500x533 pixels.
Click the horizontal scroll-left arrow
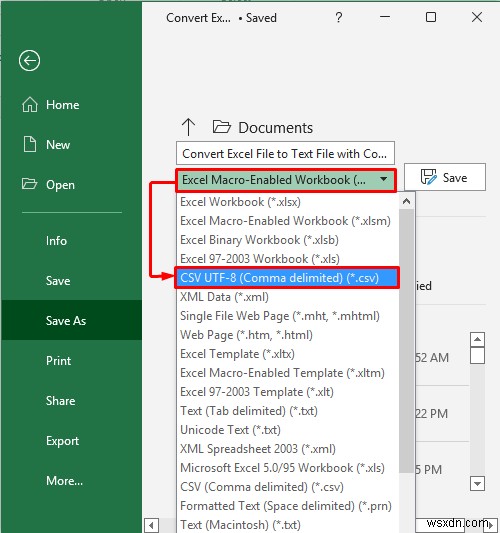tap(151, 525)
